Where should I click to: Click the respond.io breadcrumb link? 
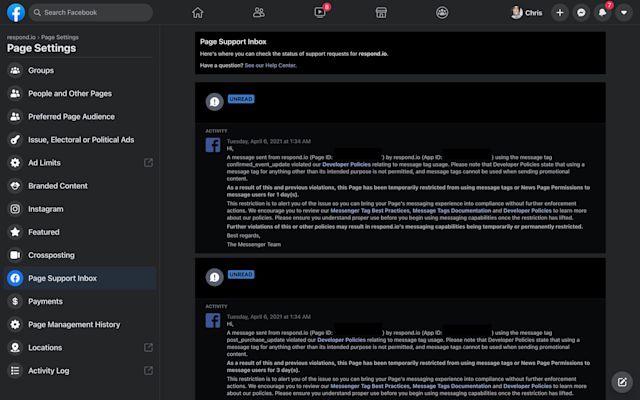click(21, 37)
